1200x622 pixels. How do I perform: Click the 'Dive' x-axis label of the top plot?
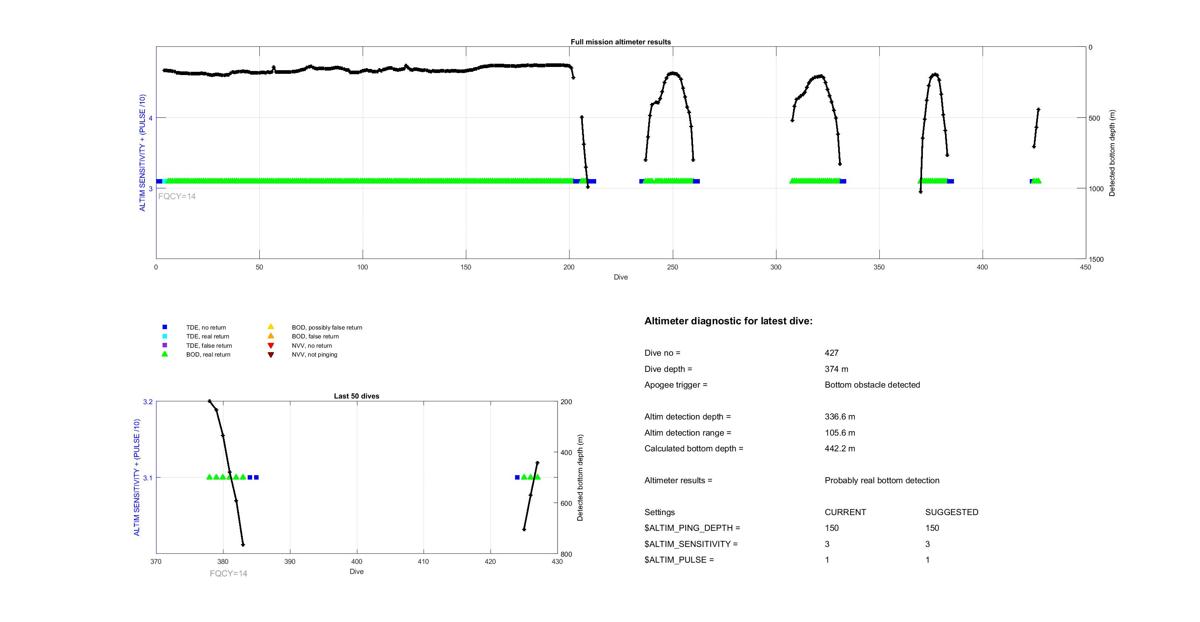coord(621,277)
